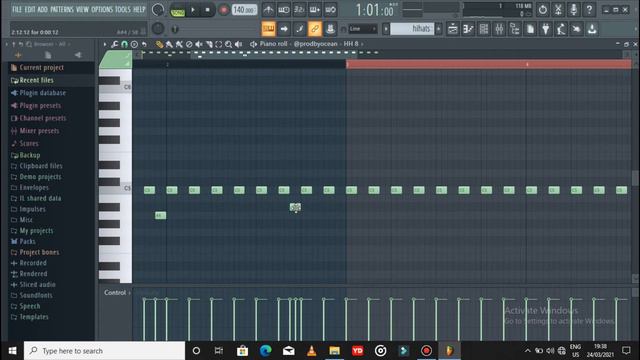Screen dimensions: 640x360
Task: Toggle overdub blend recording icon
Action: (315, 9)
